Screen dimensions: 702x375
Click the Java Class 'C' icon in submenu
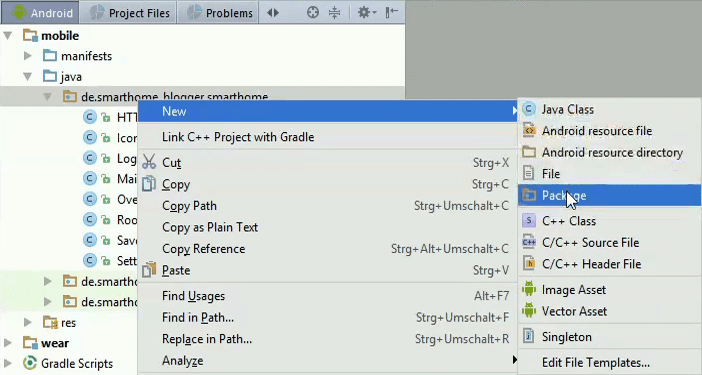(x=529, y=109)
